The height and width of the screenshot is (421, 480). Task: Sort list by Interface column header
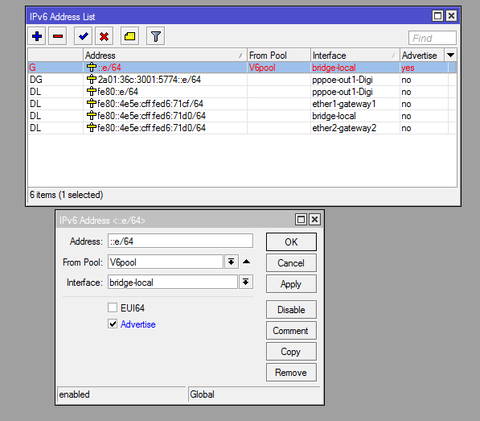[355, 55]
